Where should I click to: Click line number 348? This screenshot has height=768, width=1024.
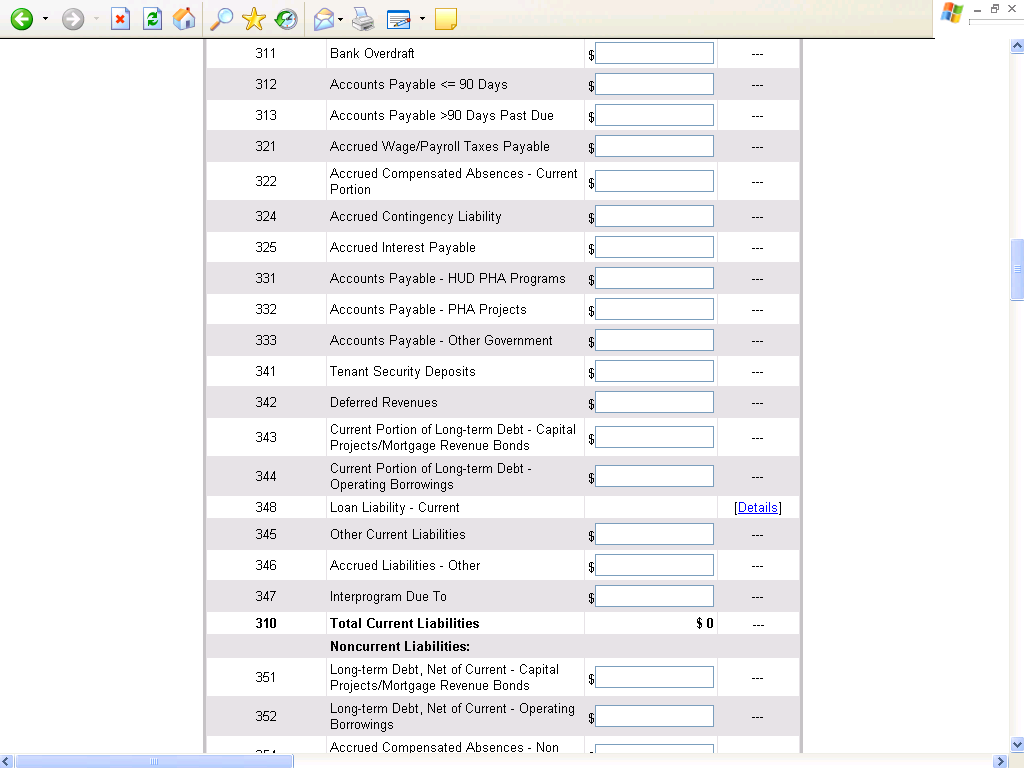click(266, 507)
